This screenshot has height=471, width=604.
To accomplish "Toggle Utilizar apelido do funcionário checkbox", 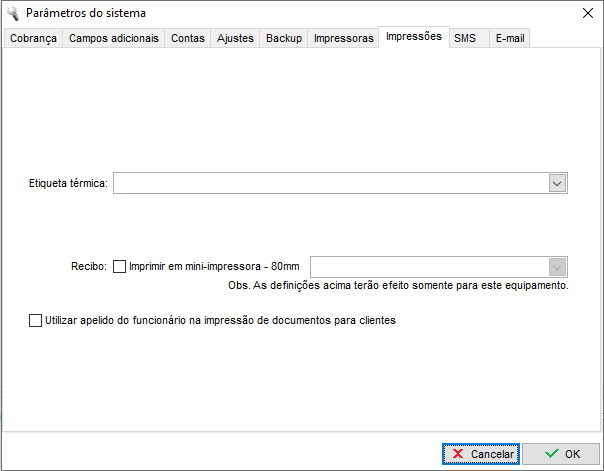I will [x=36, y=321].
